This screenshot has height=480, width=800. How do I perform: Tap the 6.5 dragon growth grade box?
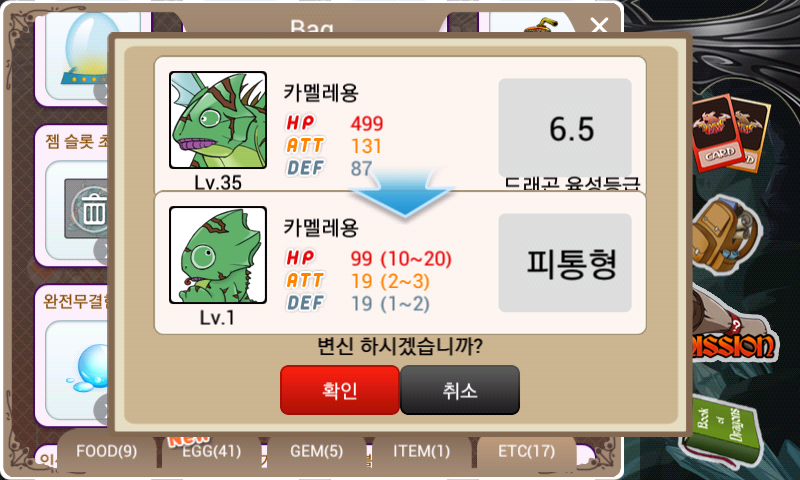[x=565, y=128]
